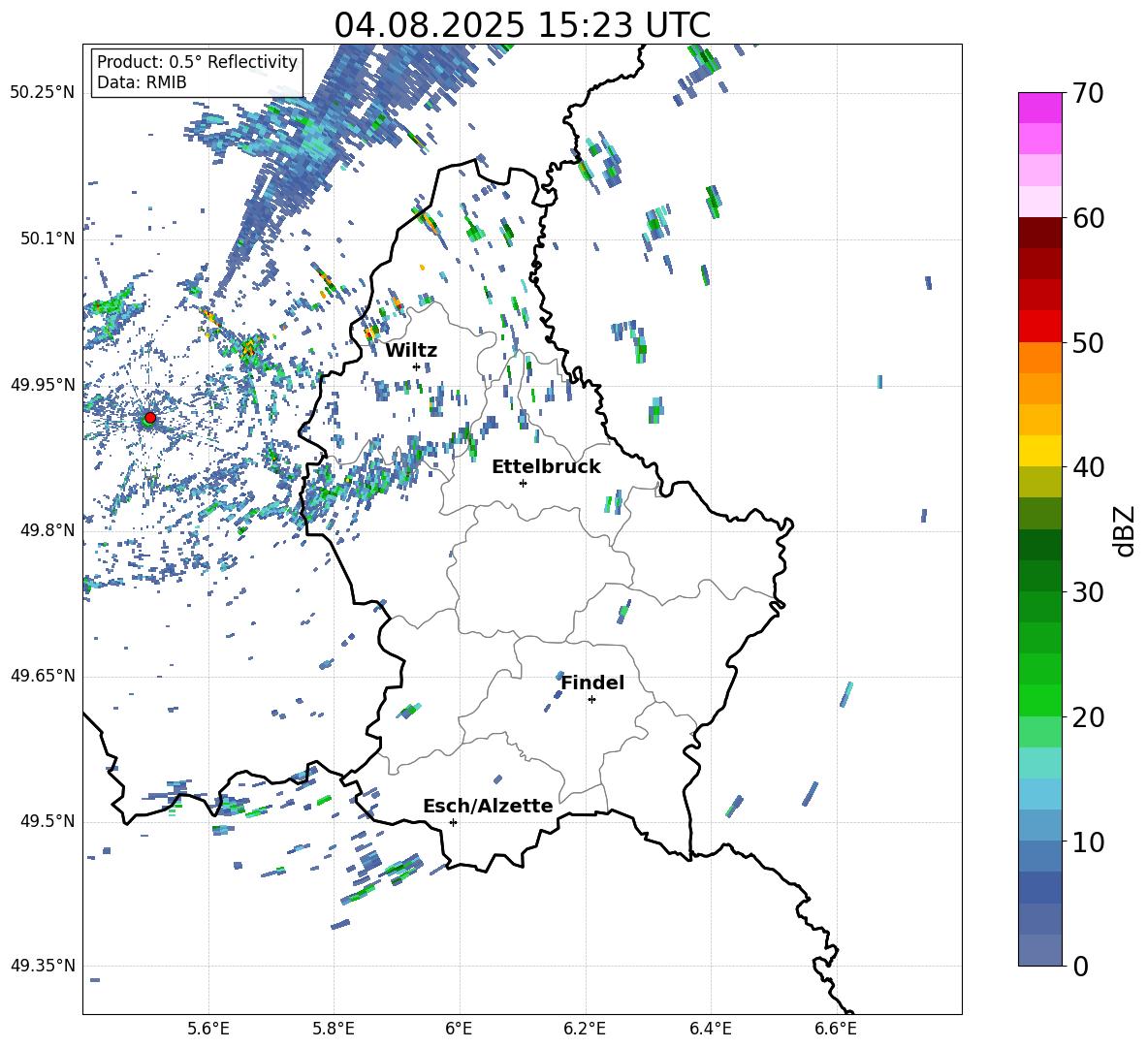This screenshot has width=1148, height=1048.
Task: Click the Ettelbruck city label
Action: click(546, 467)
